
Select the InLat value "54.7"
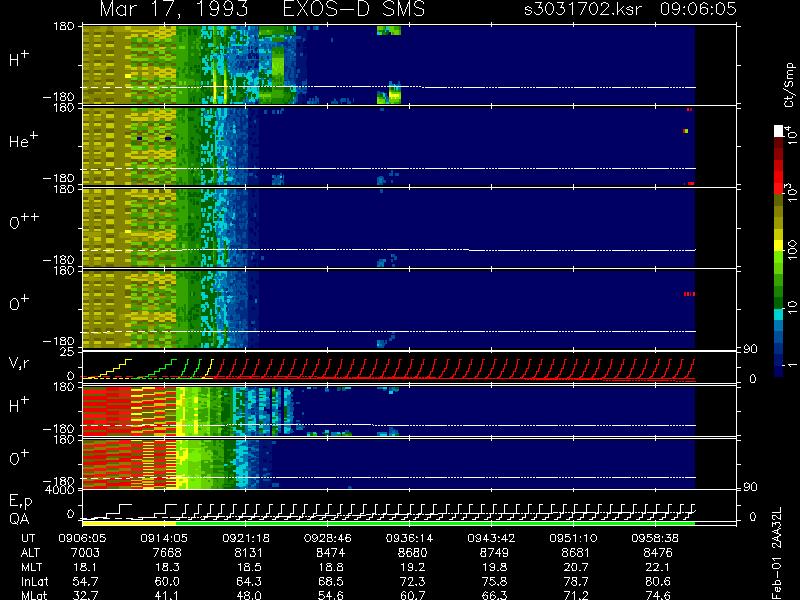[86, 581]
